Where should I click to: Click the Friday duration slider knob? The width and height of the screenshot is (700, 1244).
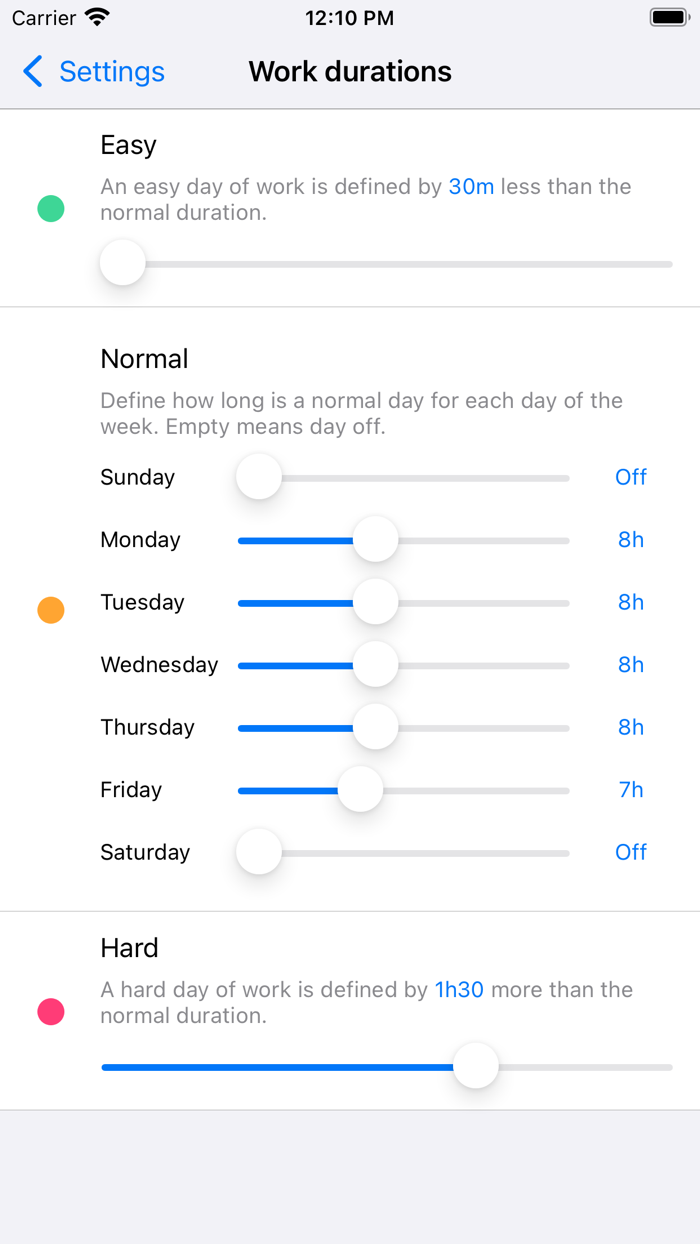(x=360, y=790)
